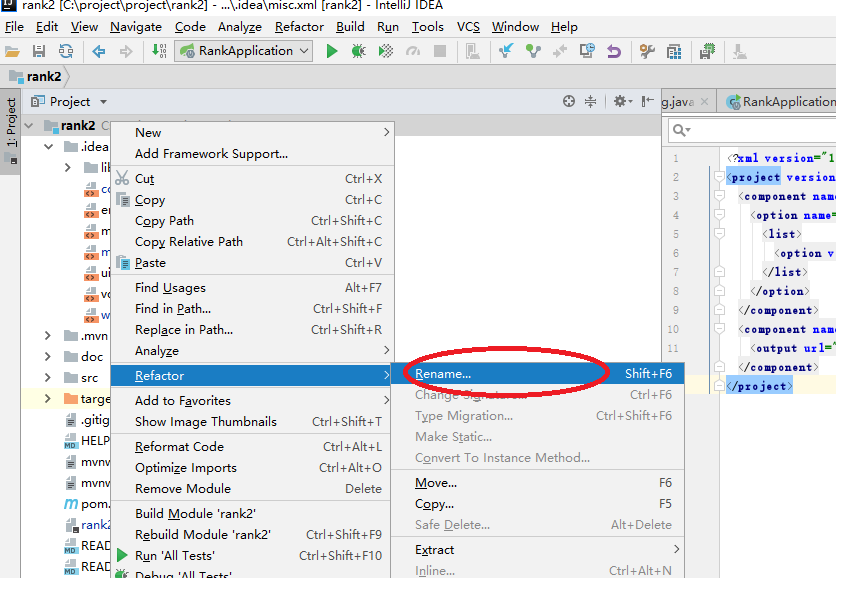Click the Back navigation arrow
Screen dimensions: 844x616
point(99,52)
